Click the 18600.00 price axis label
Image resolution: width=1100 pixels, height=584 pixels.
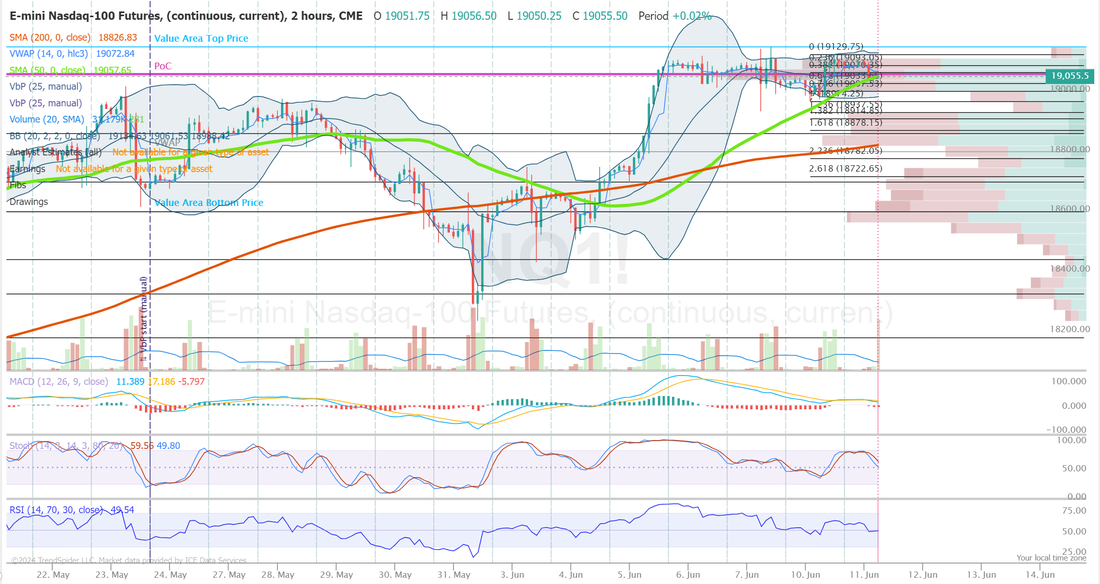coord(1070,208)
